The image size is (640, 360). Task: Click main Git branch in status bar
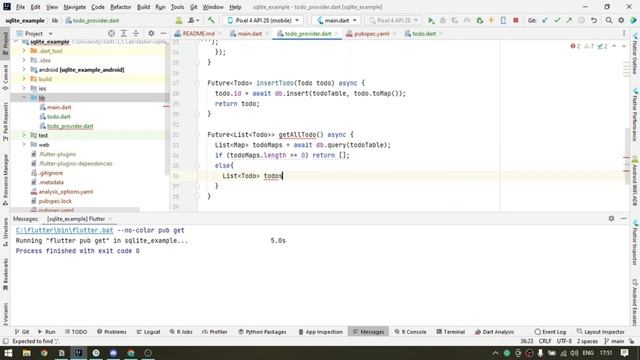tap(614, 341)
